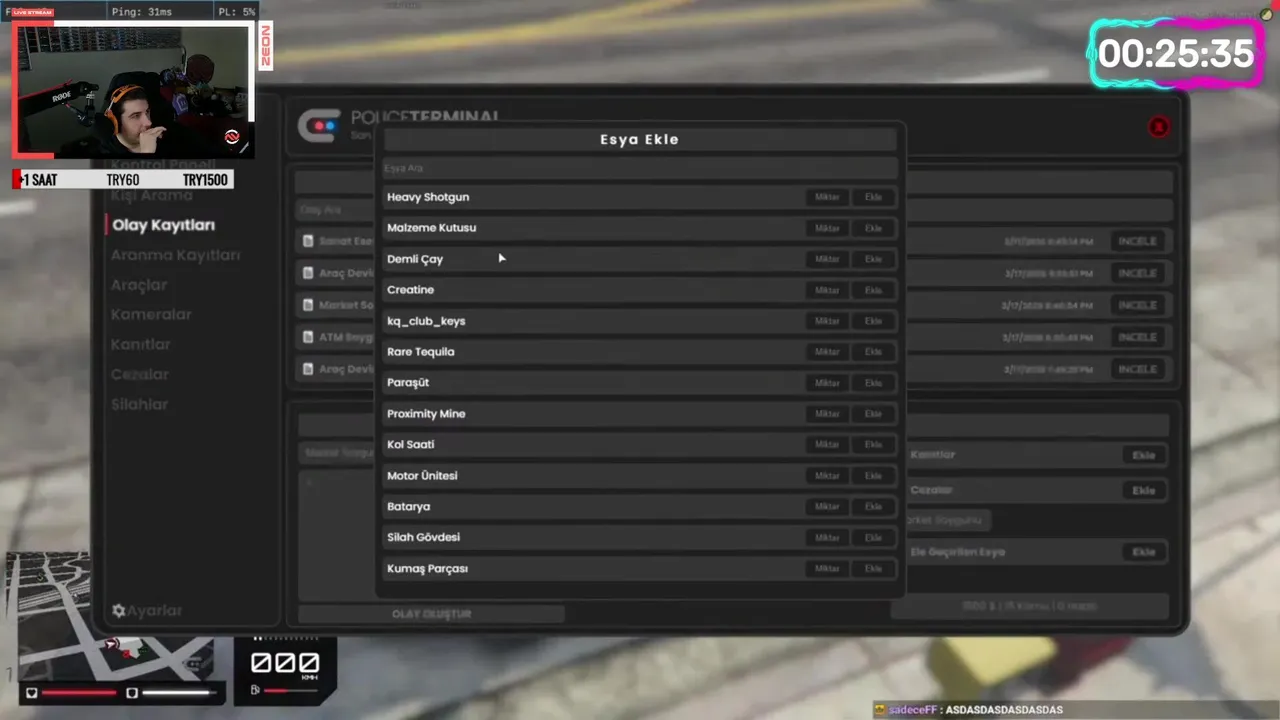
Task: Click Ekle next to Ele Geçirilen Eşya
Action: tap(1143, 552)
